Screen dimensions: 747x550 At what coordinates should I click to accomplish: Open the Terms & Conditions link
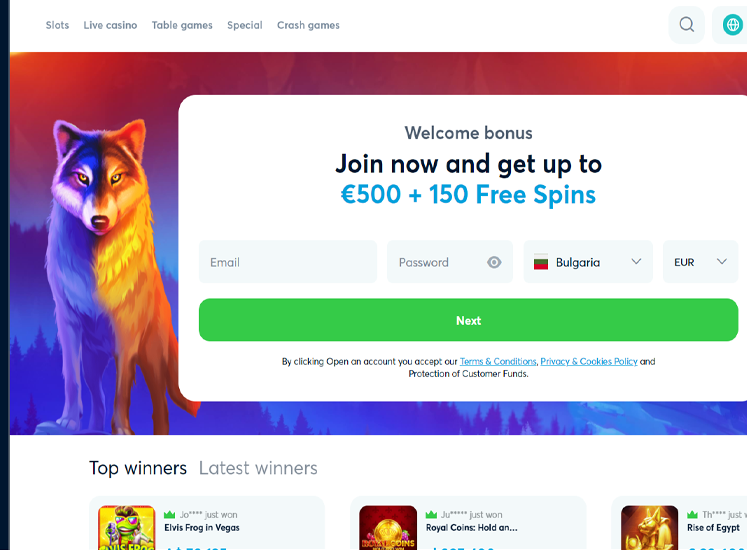[498, 361]
